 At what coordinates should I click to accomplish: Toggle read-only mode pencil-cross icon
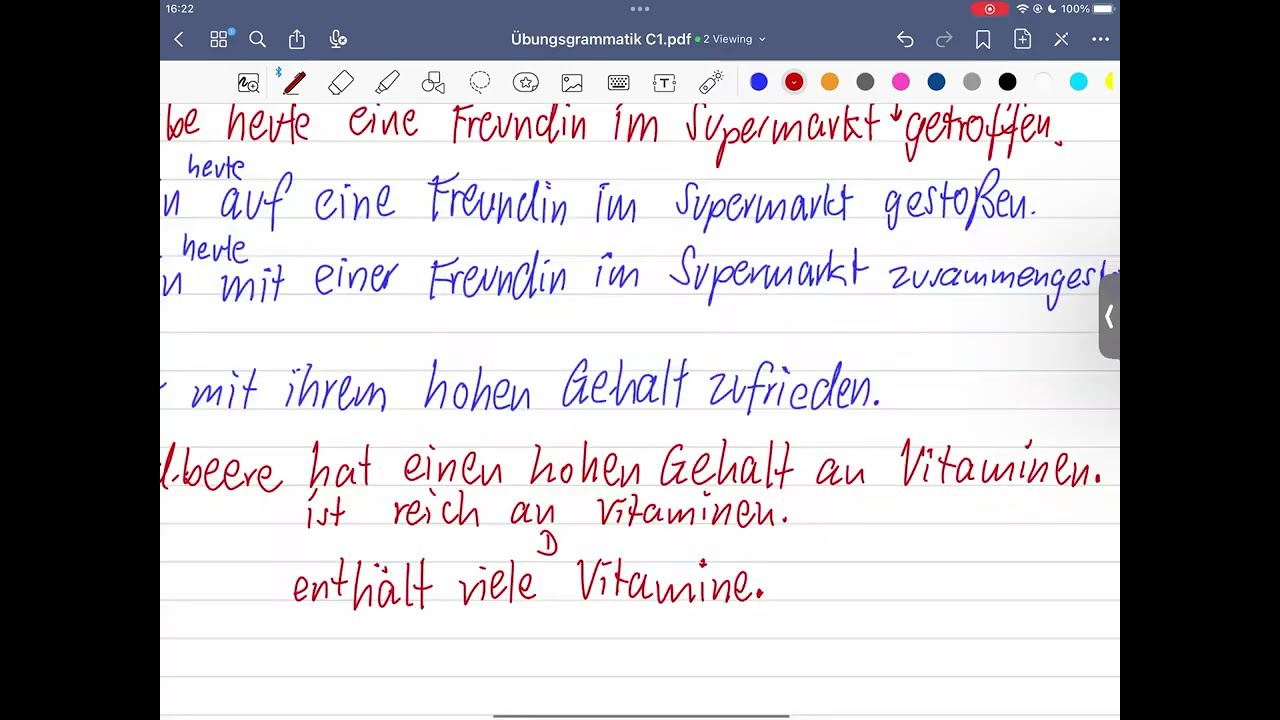click(x=1061, y=39)
